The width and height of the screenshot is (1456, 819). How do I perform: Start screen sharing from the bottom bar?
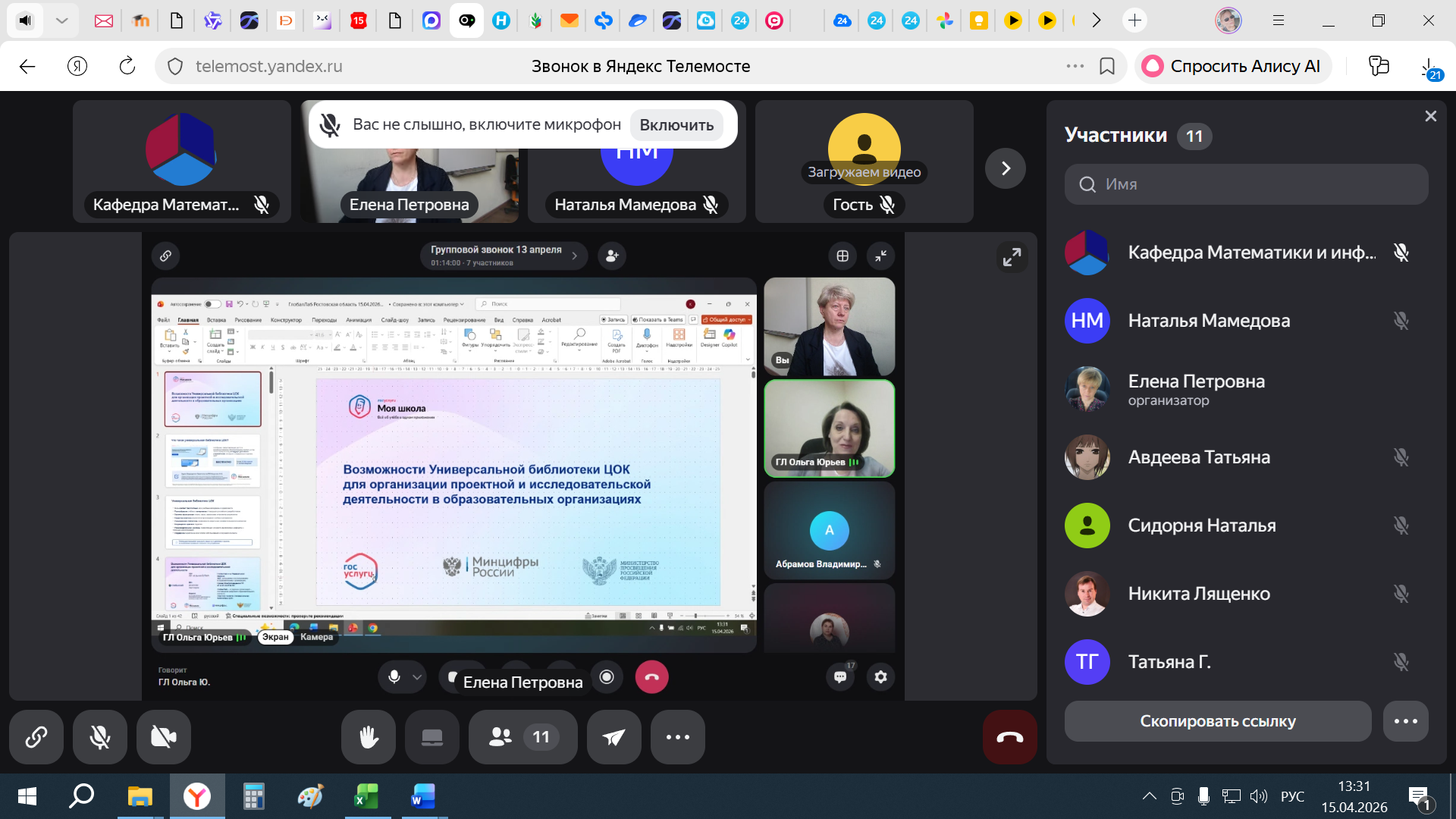click(432, 737)
